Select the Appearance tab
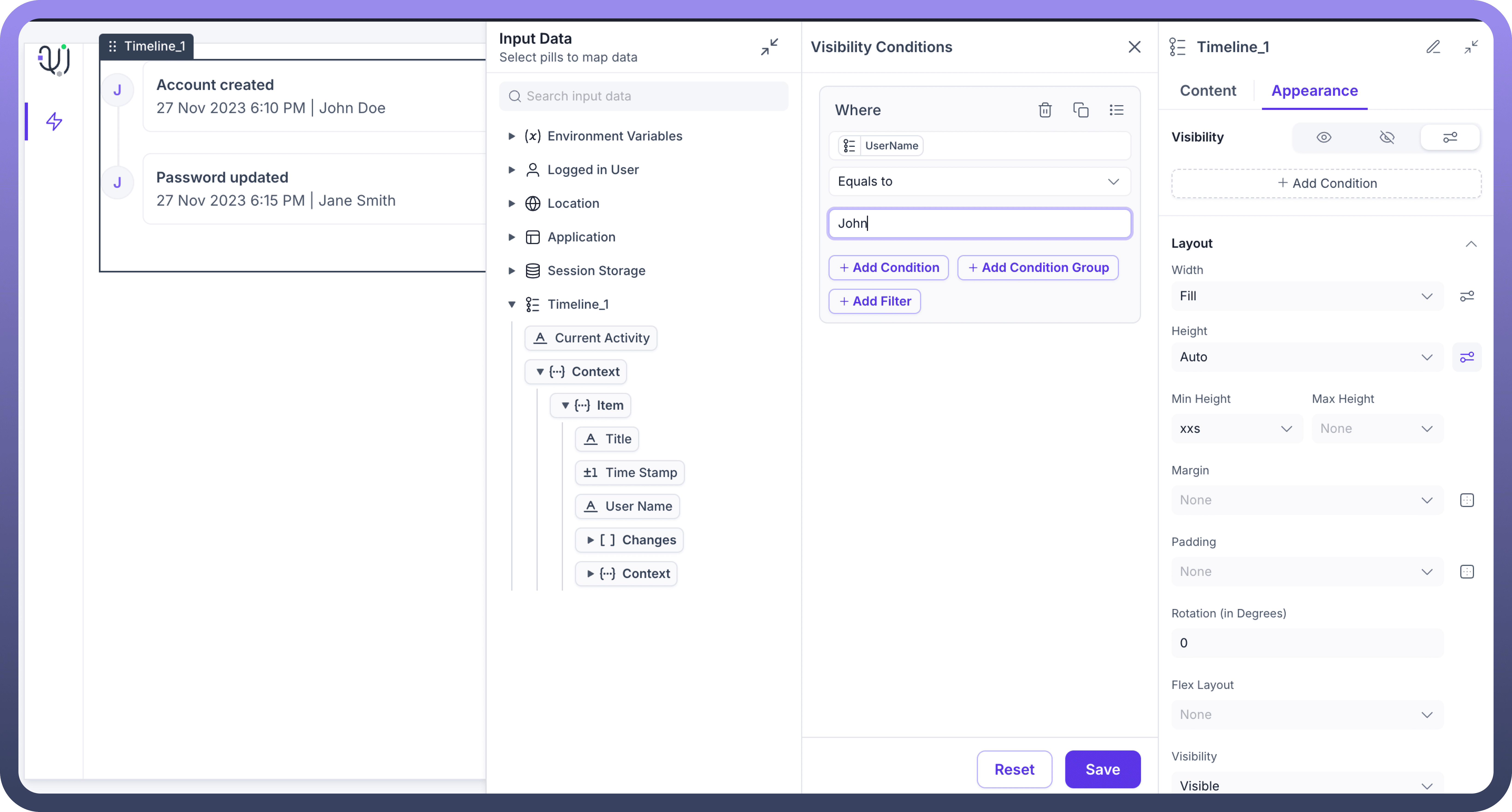Viewport: 1512px width, 812px height. click(x=1314, y=90)
